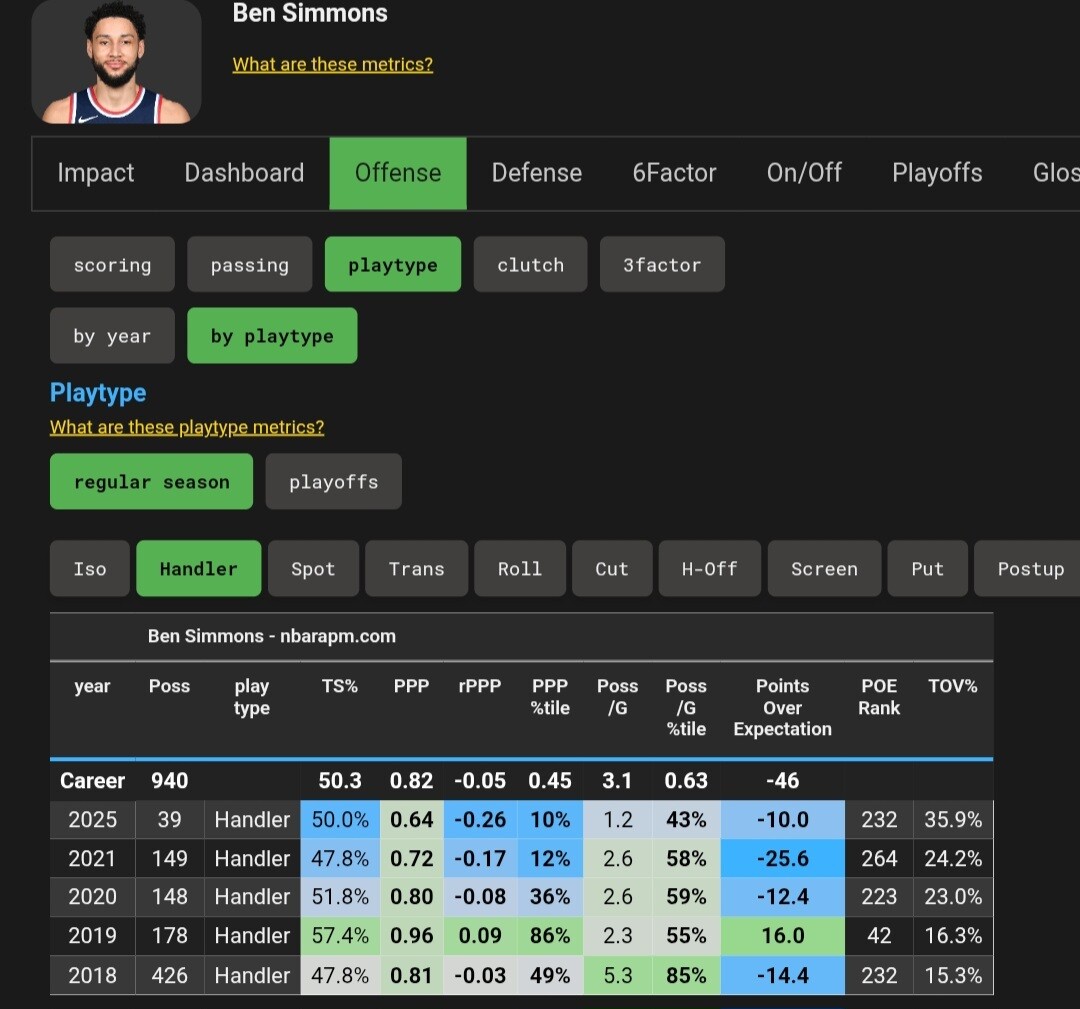Sort table by TS% column header
Viewport: 1080px width, 1009px height.
(340, 687)
